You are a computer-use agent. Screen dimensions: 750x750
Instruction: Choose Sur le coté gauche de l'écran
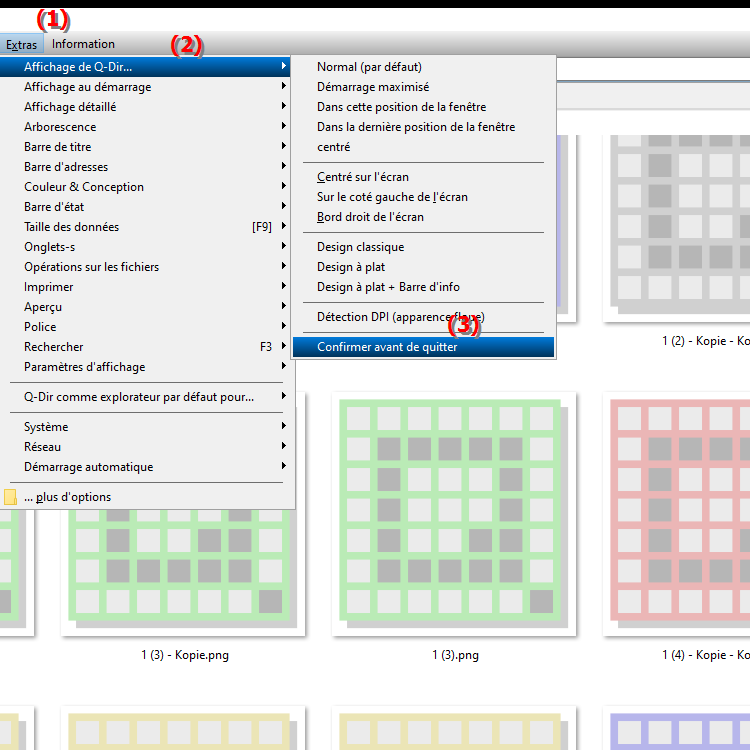pos(424,197)
